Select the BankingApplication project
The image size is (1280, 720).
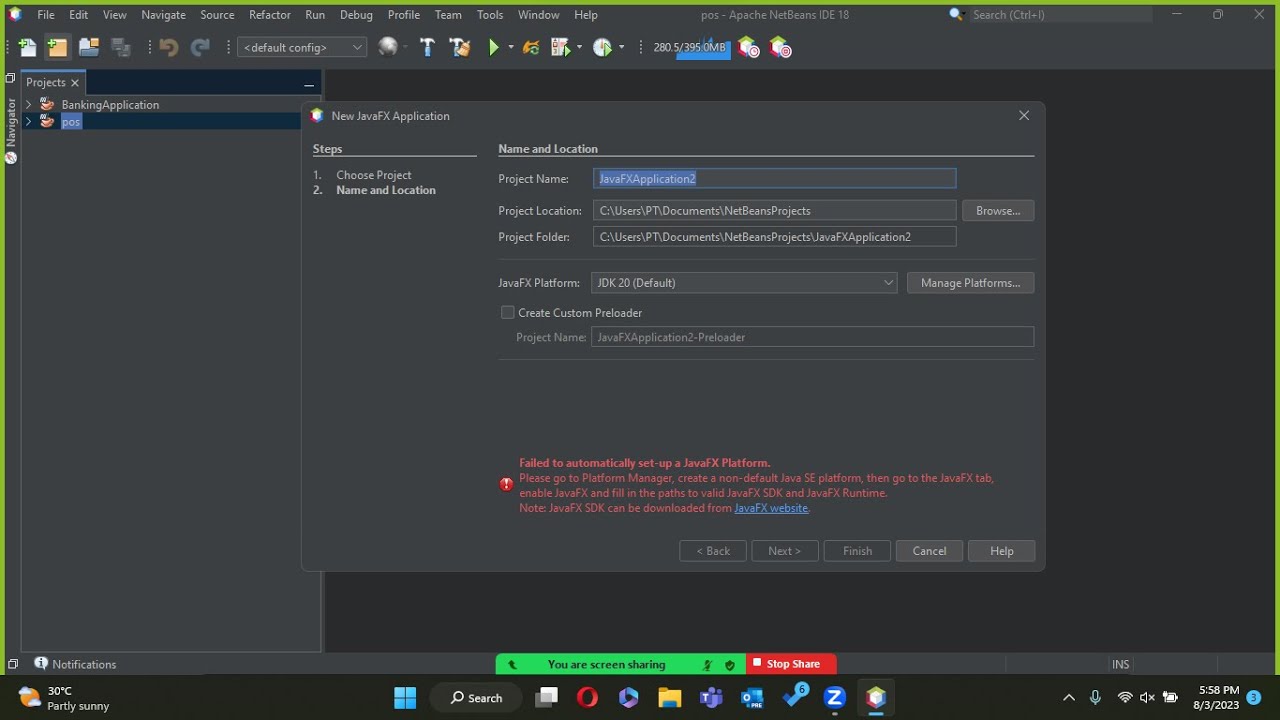(110, 104)
